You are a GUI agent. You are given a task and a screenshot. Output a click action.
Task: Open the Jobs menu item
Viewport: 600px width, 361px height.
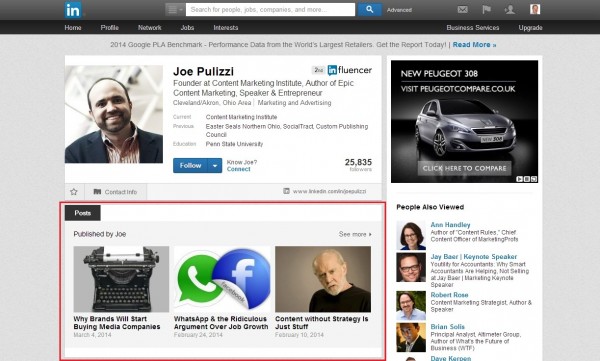click(187, 28)
